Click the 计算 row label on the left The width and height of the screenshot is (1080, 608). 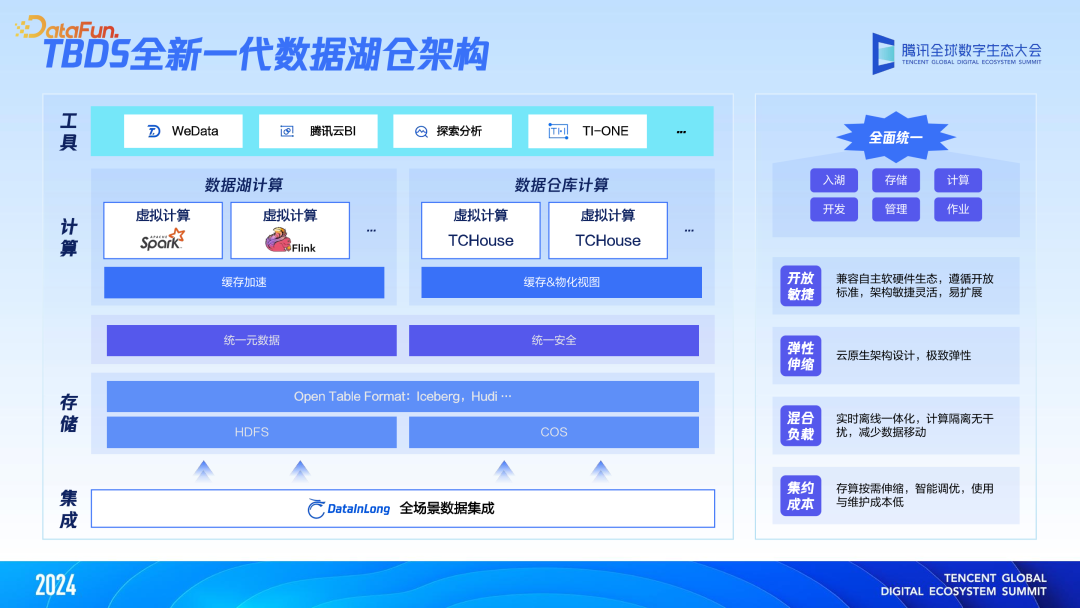[x=68, y=238]
